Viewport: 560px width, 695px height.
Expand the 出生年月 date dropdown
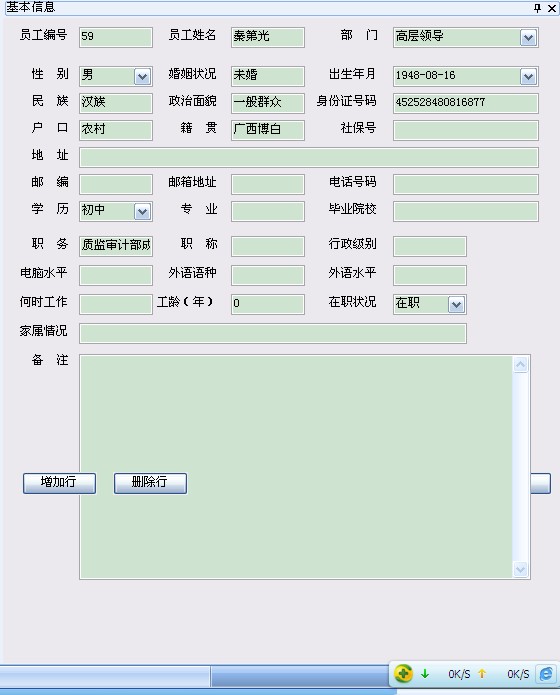click(528, 77)
